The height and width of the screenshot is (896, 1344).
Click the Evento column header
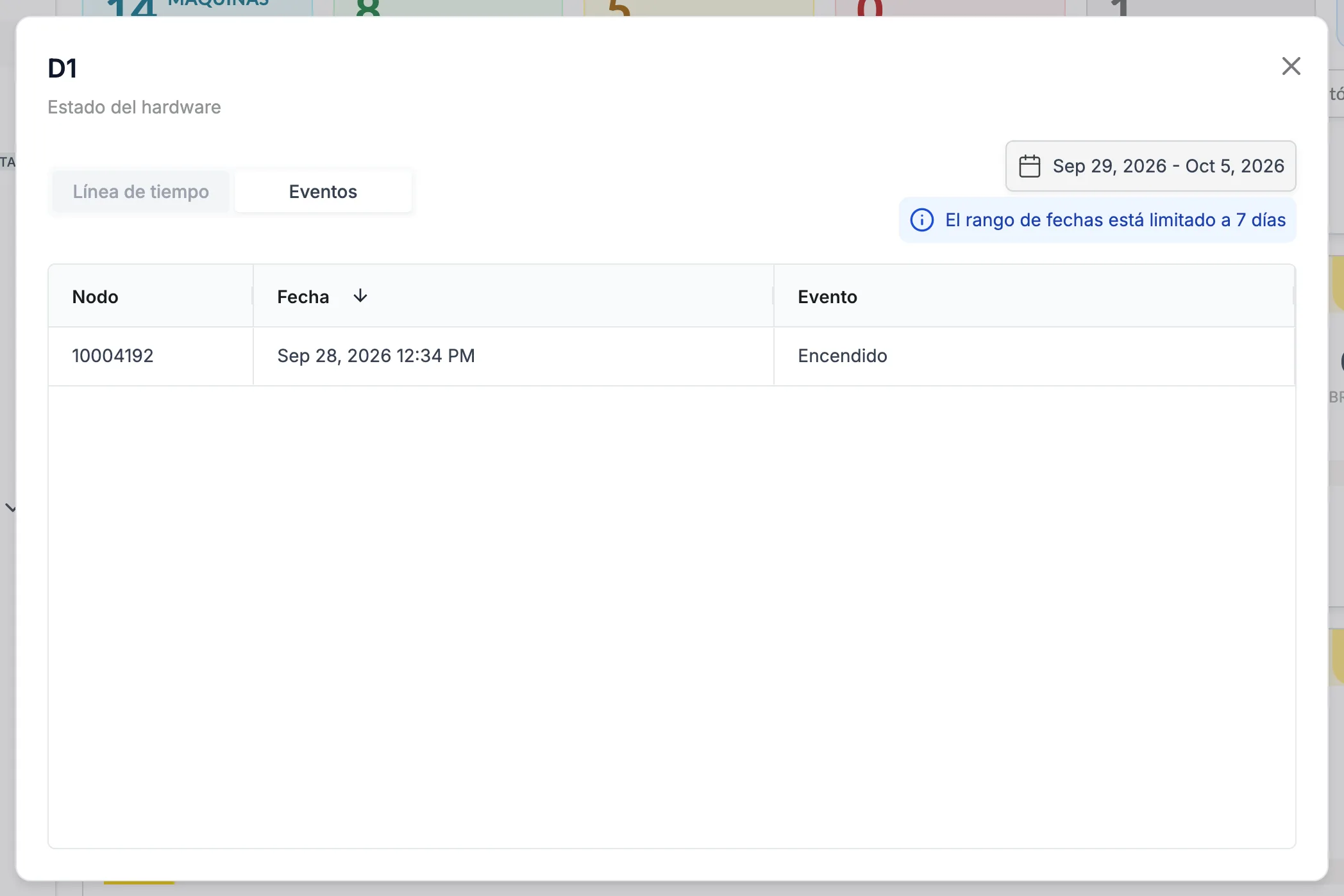tap(1034, 296)
